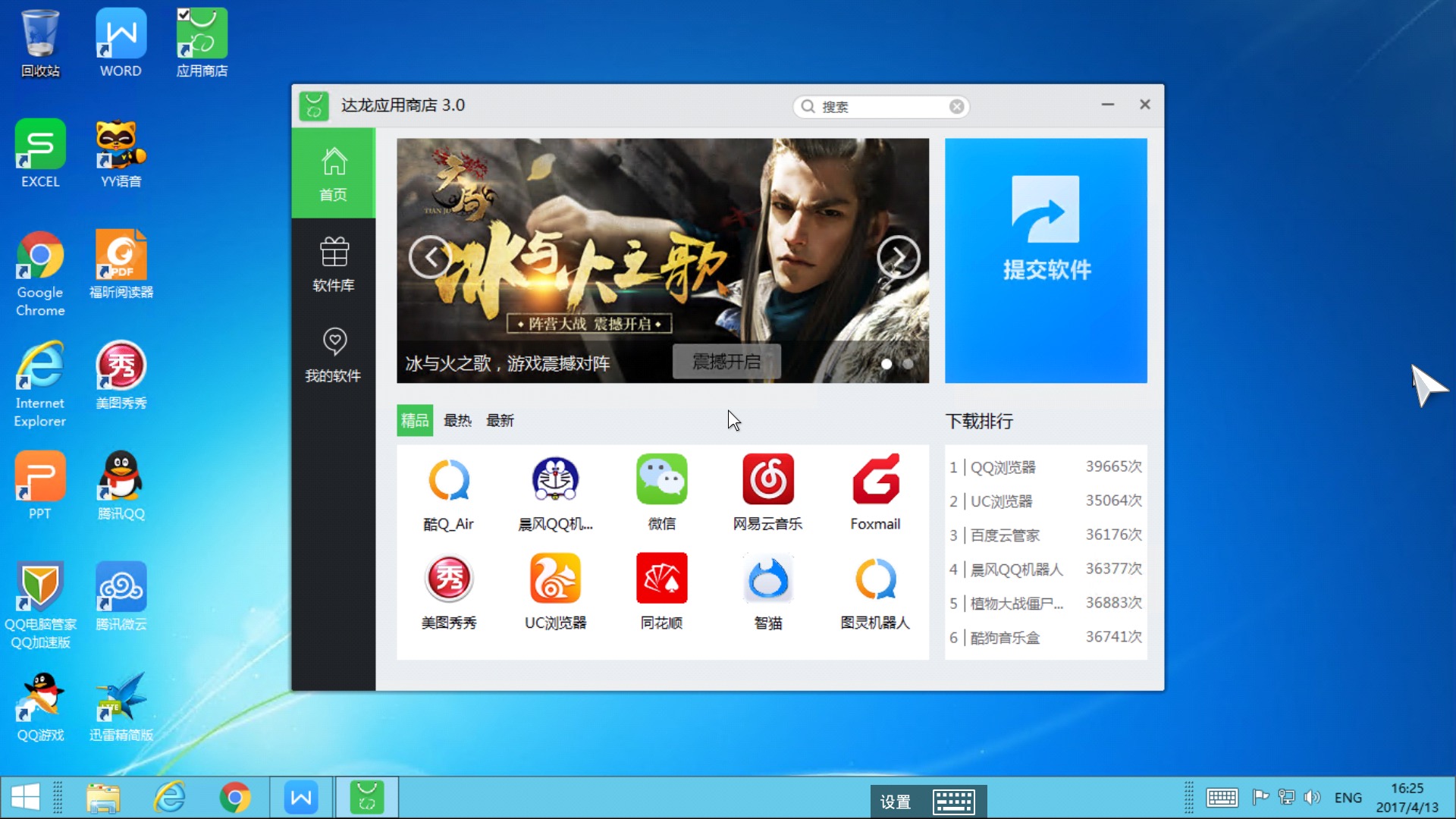Close the 达龙应用商店 window
1456x819 pixels.
click(1145, 105)
